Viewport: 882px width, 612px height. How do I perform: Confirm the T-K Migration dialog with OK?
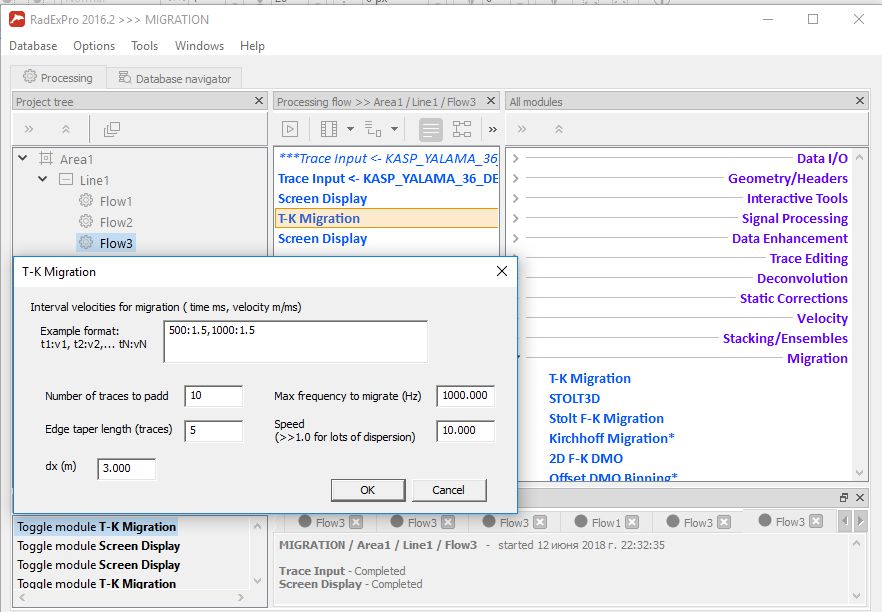[368, 490]
